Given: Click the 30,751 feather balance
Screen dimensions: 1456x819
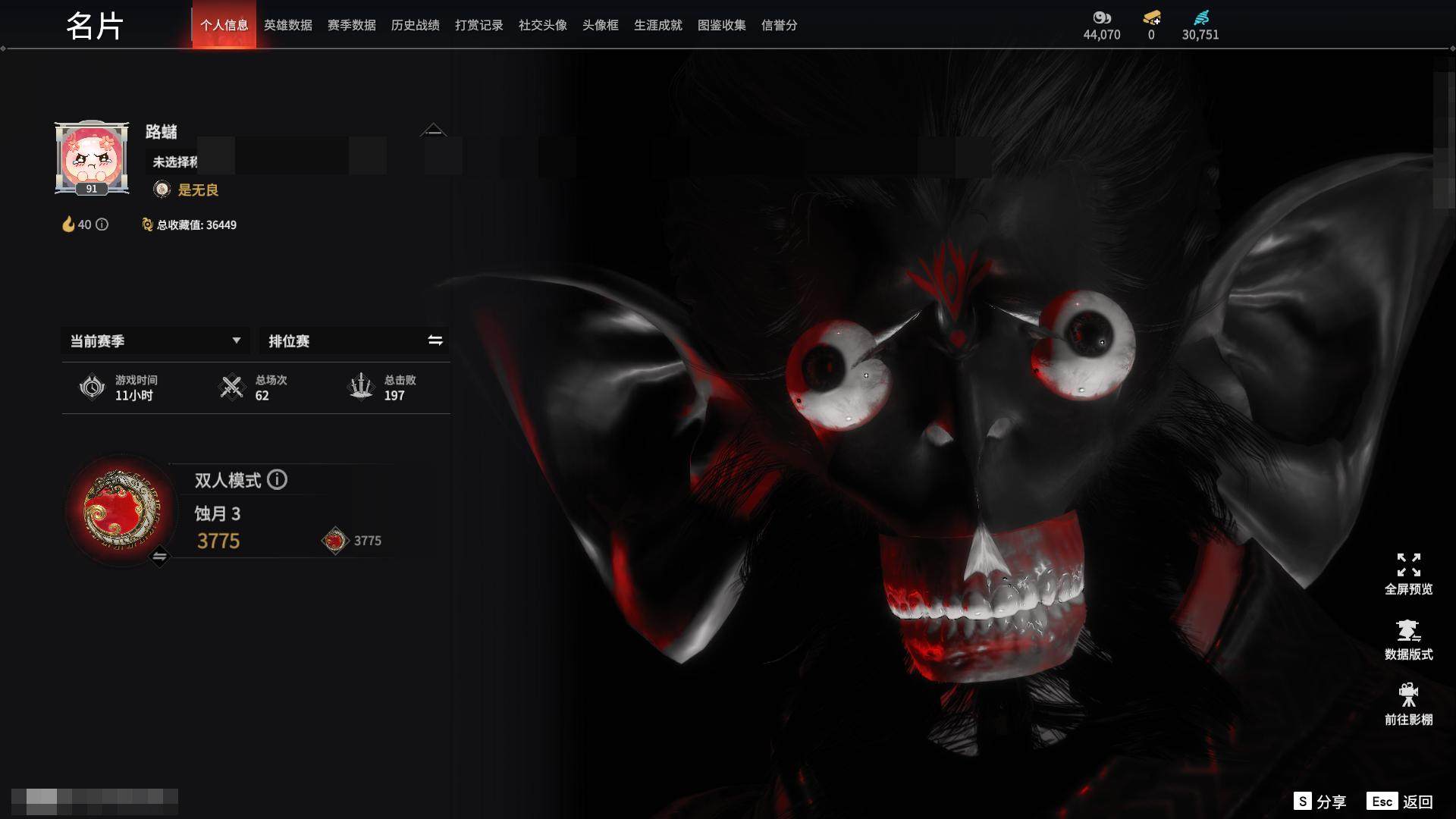Looking at the screenshot, I should pos(1200,35).
